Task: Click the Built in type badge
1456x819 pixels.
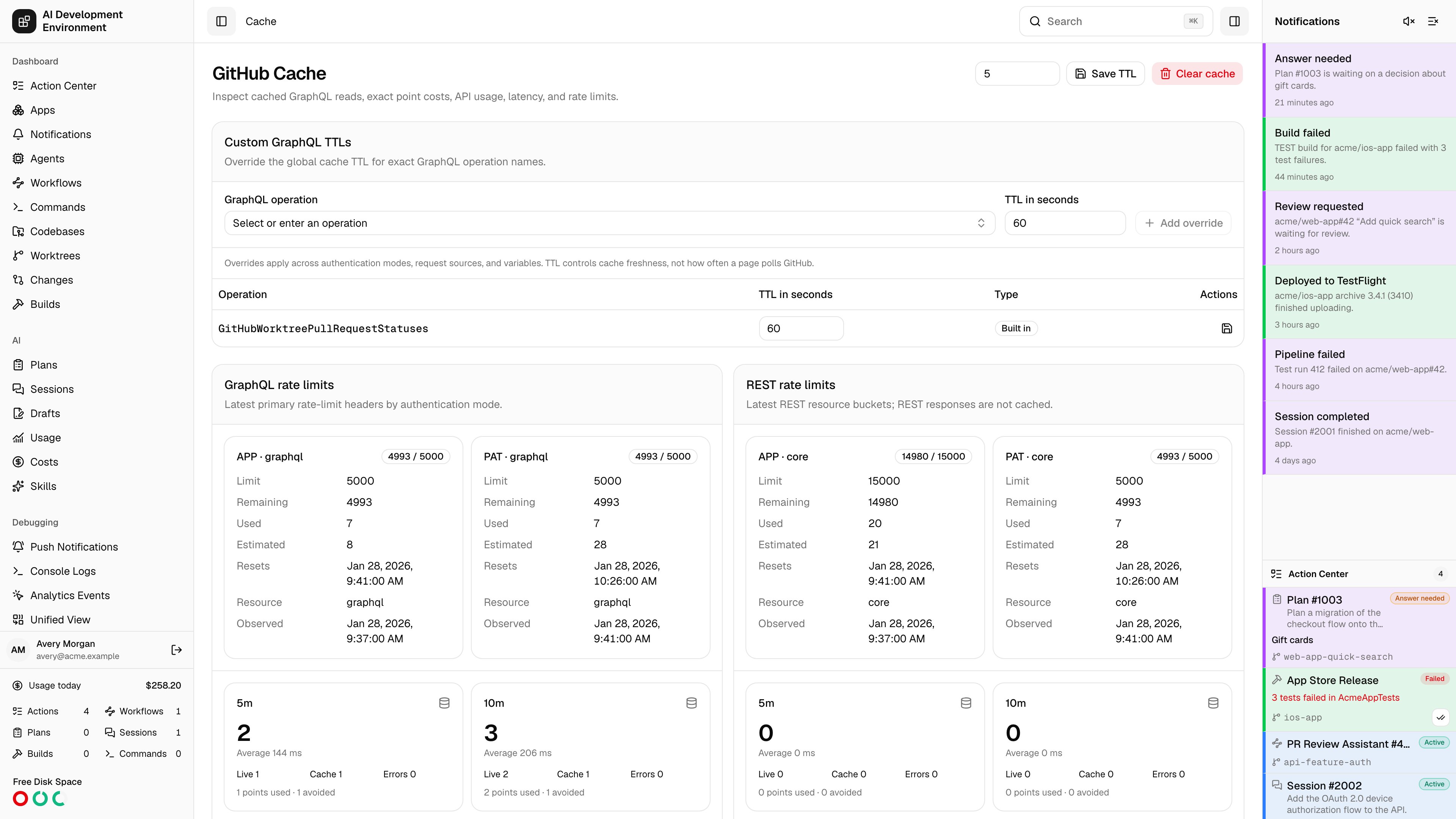Action: 1016,328
